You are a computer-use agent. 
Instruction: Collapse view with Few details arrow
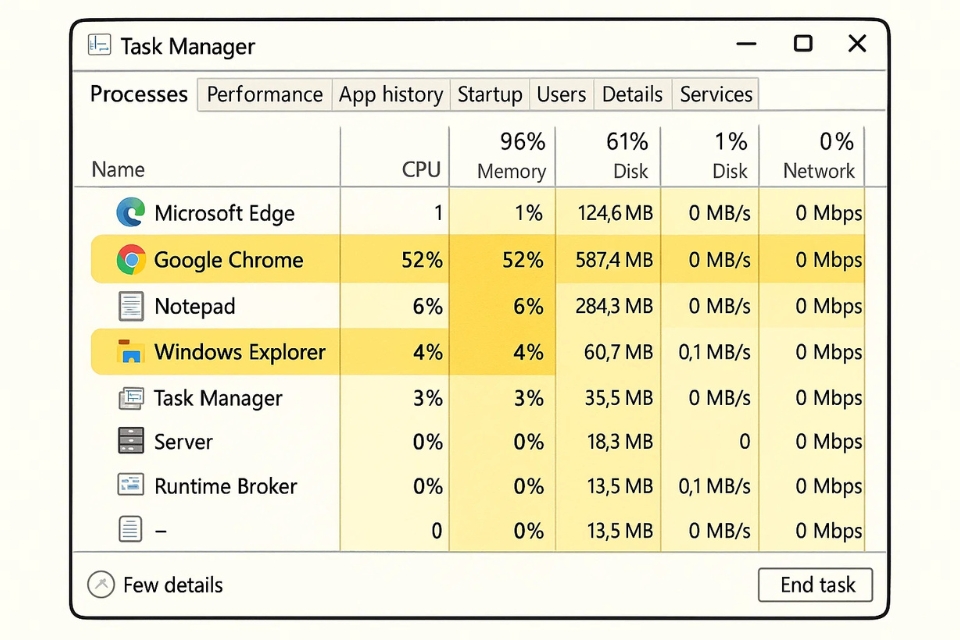(101, 585)
